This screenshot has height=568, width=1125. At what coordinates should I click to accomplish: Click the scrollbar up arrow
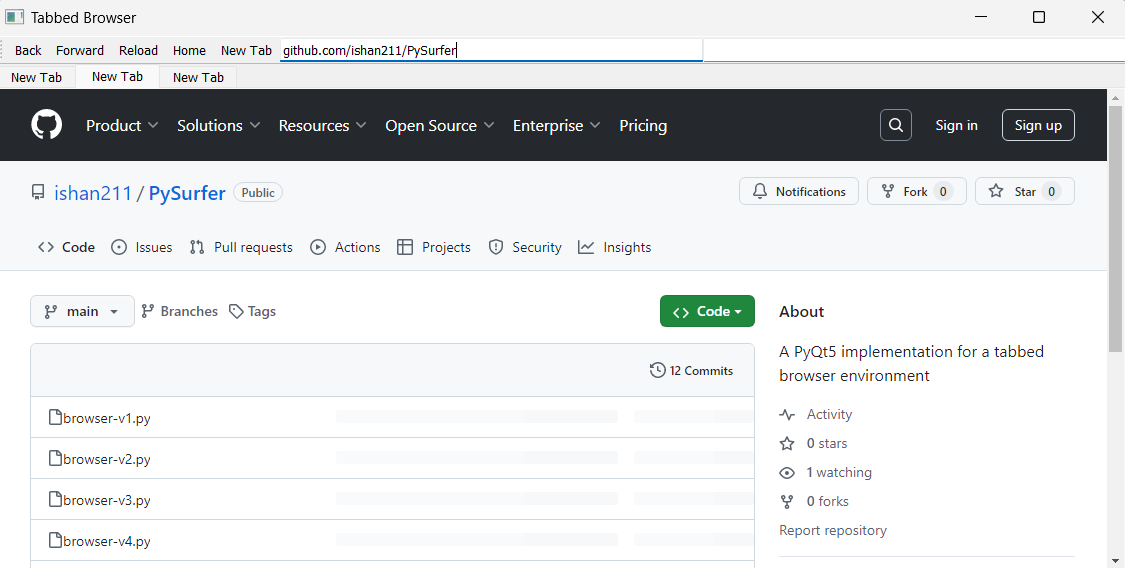click(1115, 97)
